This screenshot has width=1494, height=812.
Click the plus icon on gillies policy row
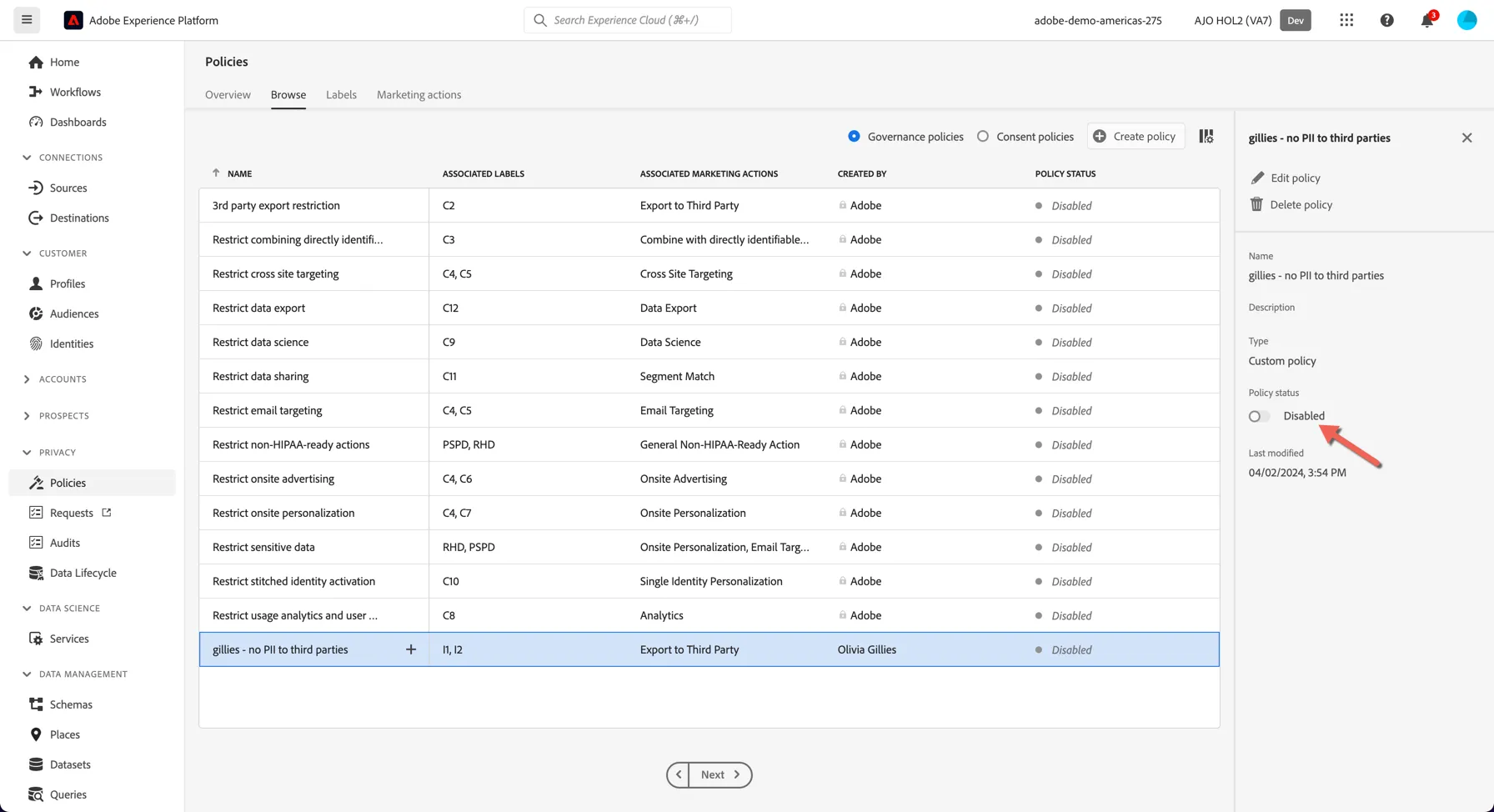[411, 649]
